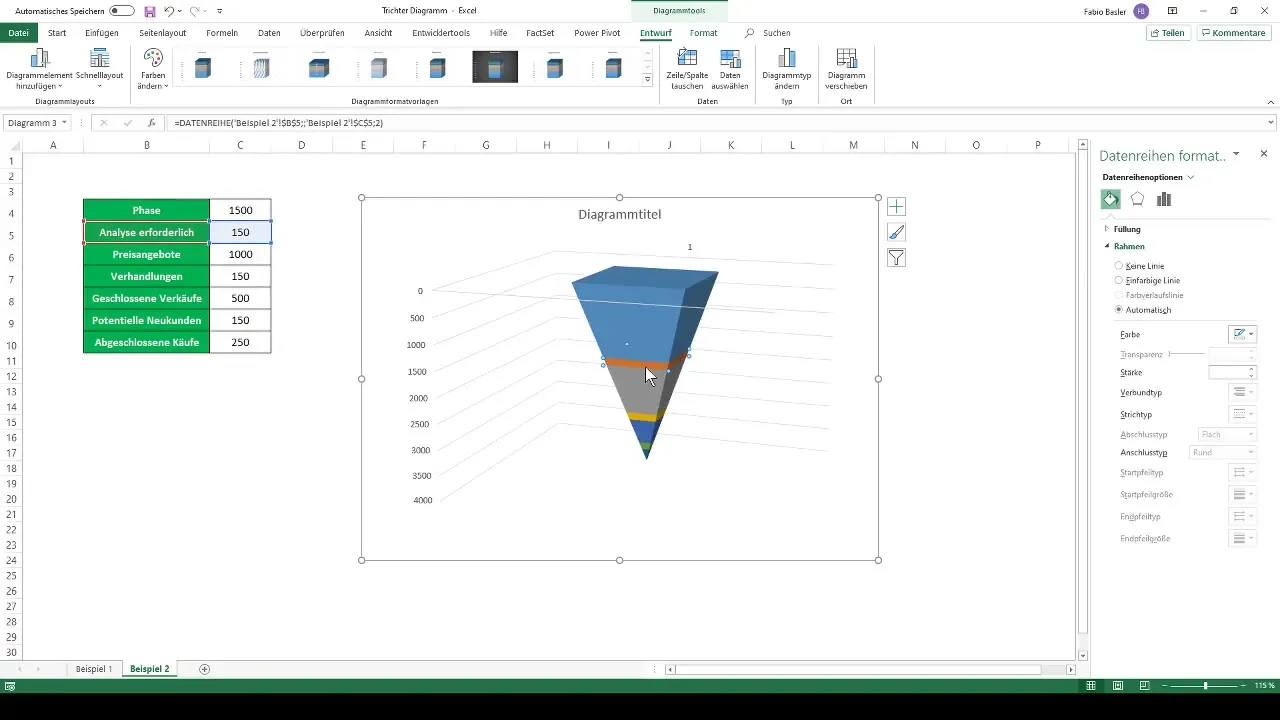
Task: Open the Formeln ribbon tab
Action: pos(222,33)
